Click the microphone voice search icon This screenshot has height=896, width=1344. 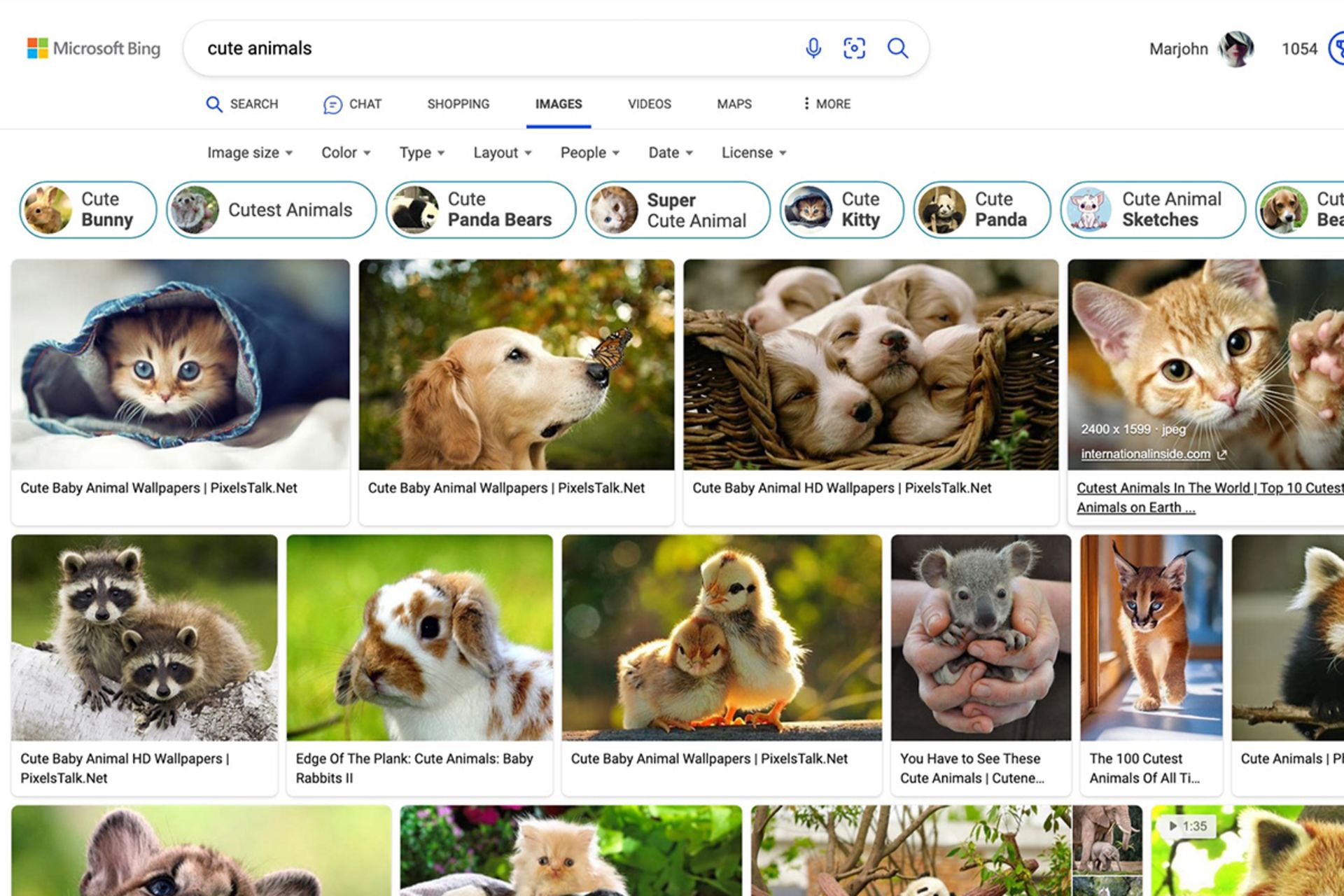click(x=813, y=48)
